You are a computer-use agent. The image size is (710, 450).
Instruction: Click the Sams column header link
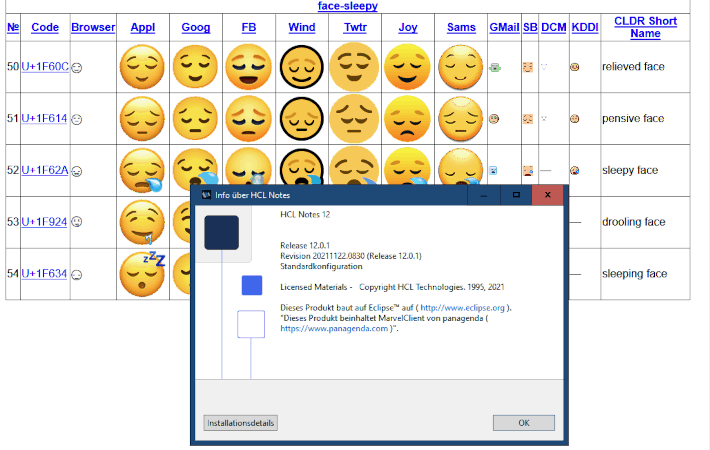click(x=461, y=27)
